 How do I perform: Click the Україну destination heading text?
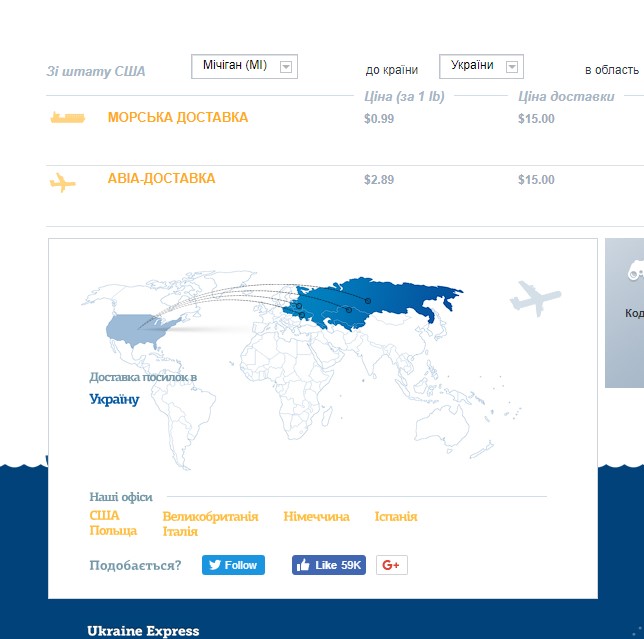tap(114, 400)
